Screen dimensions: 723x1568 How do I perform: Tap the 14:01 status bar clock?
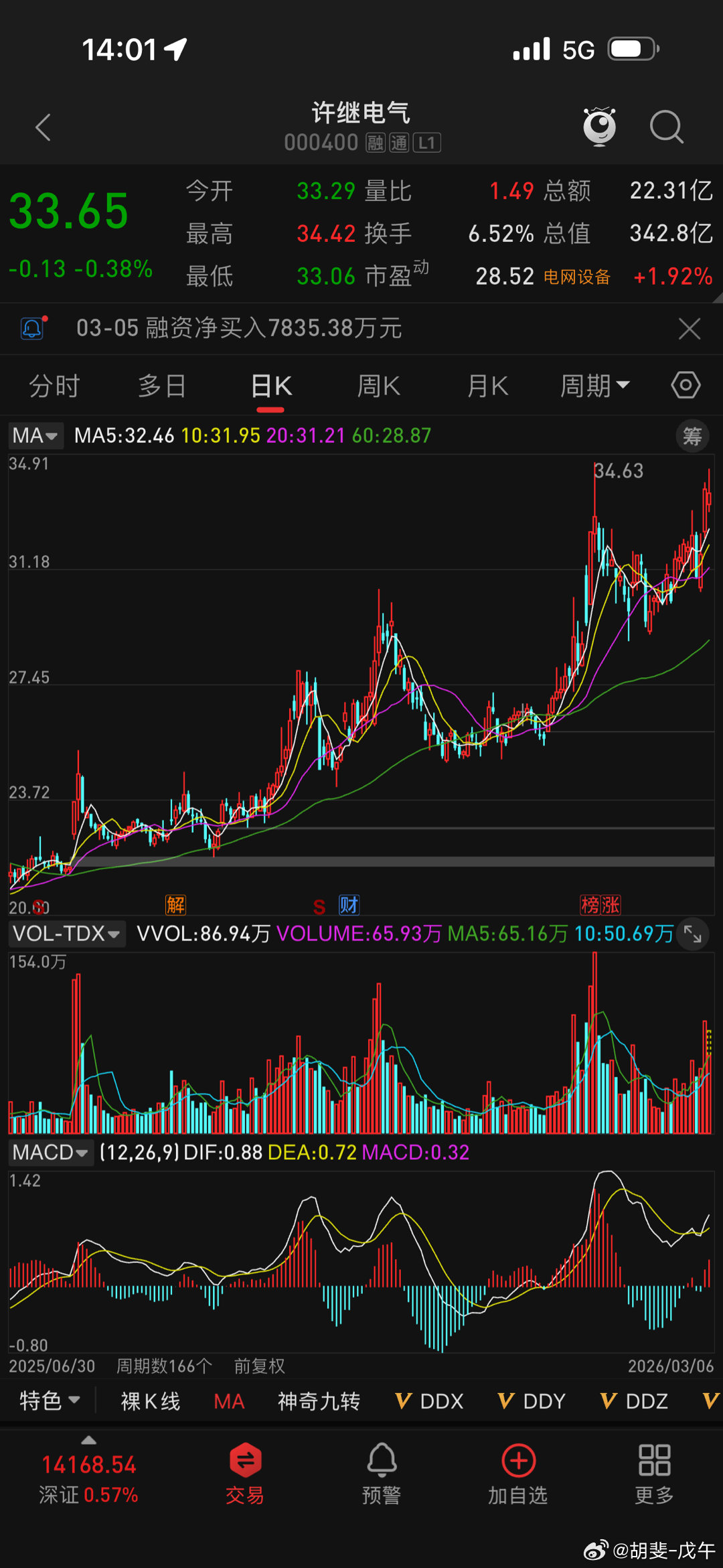[119, 50]
